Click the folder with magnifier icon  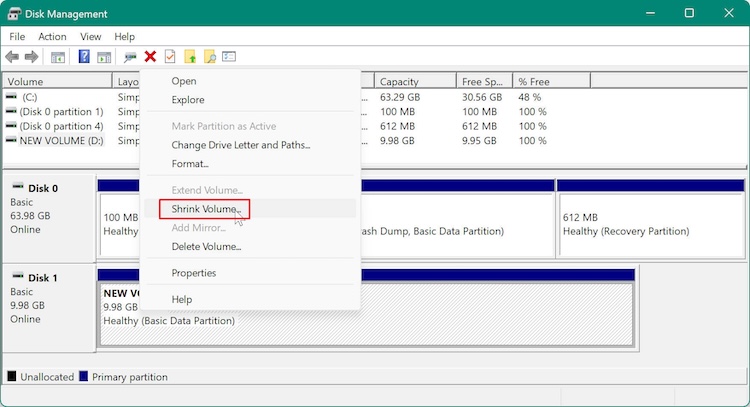[x=209, y=57]
